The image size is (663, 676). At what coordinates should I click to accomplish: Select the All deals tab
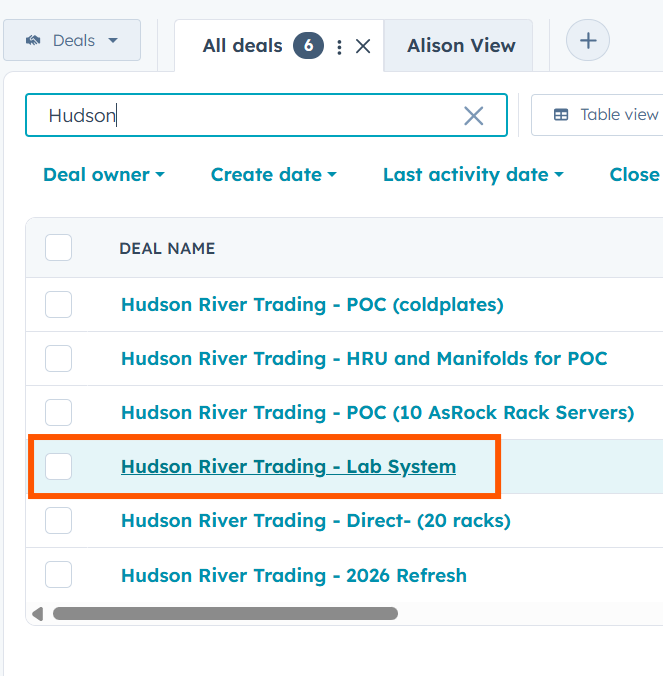pos(242,46)
